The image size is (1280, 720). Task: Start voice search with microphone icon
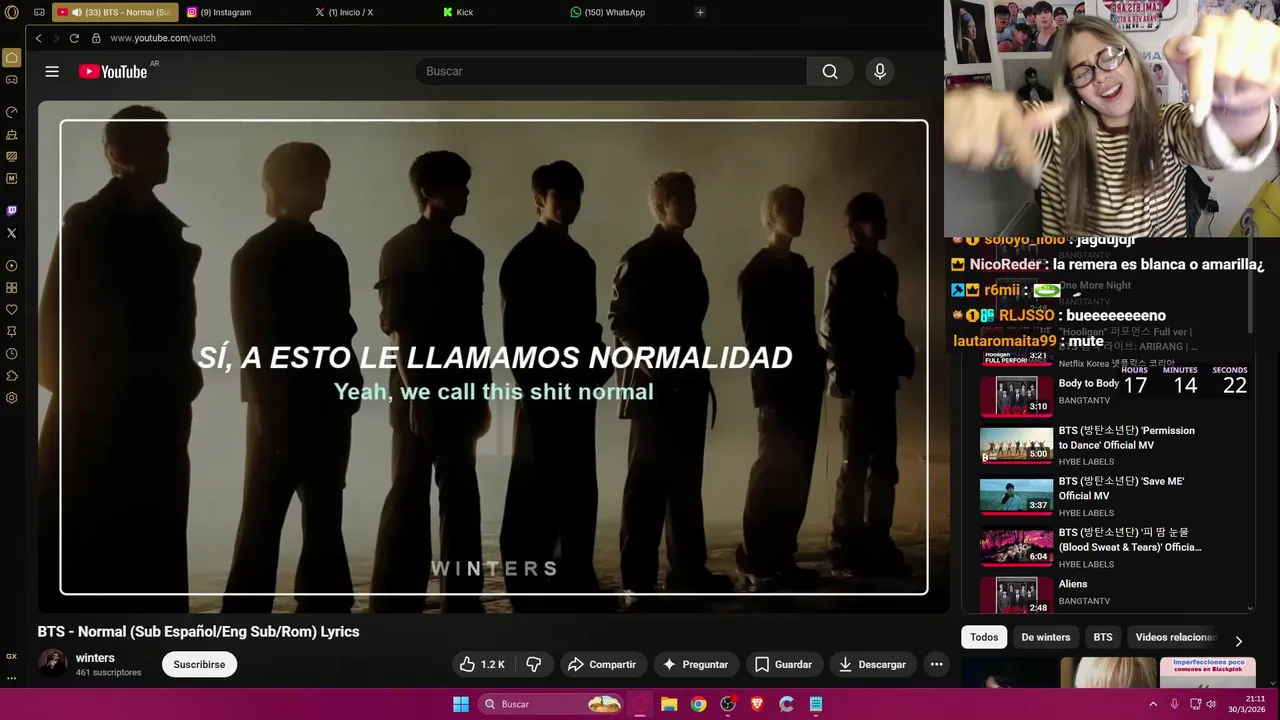[x=880, y=71]
